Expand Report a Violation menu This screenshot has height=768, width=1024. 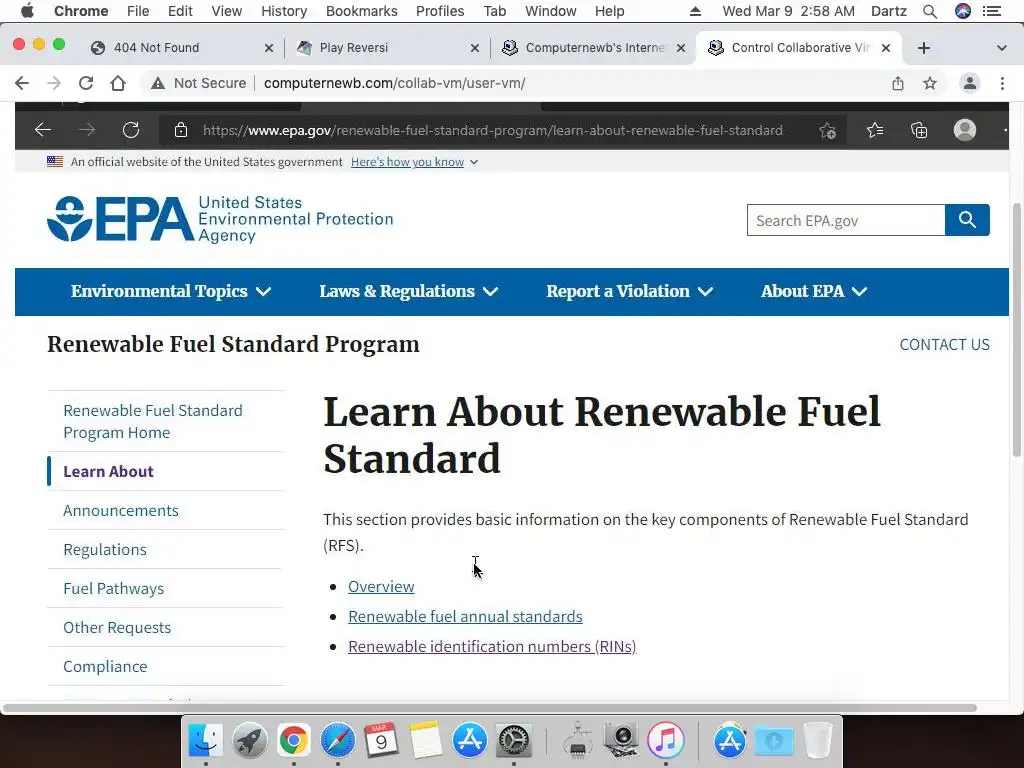(630, 291)
